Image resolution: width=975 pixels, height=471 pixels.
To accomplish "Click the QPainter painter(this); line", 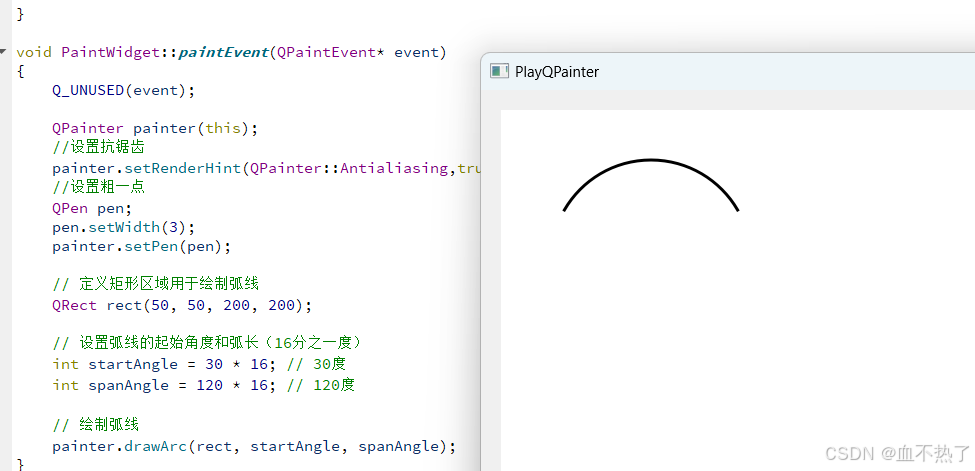I will coord(155,128).
